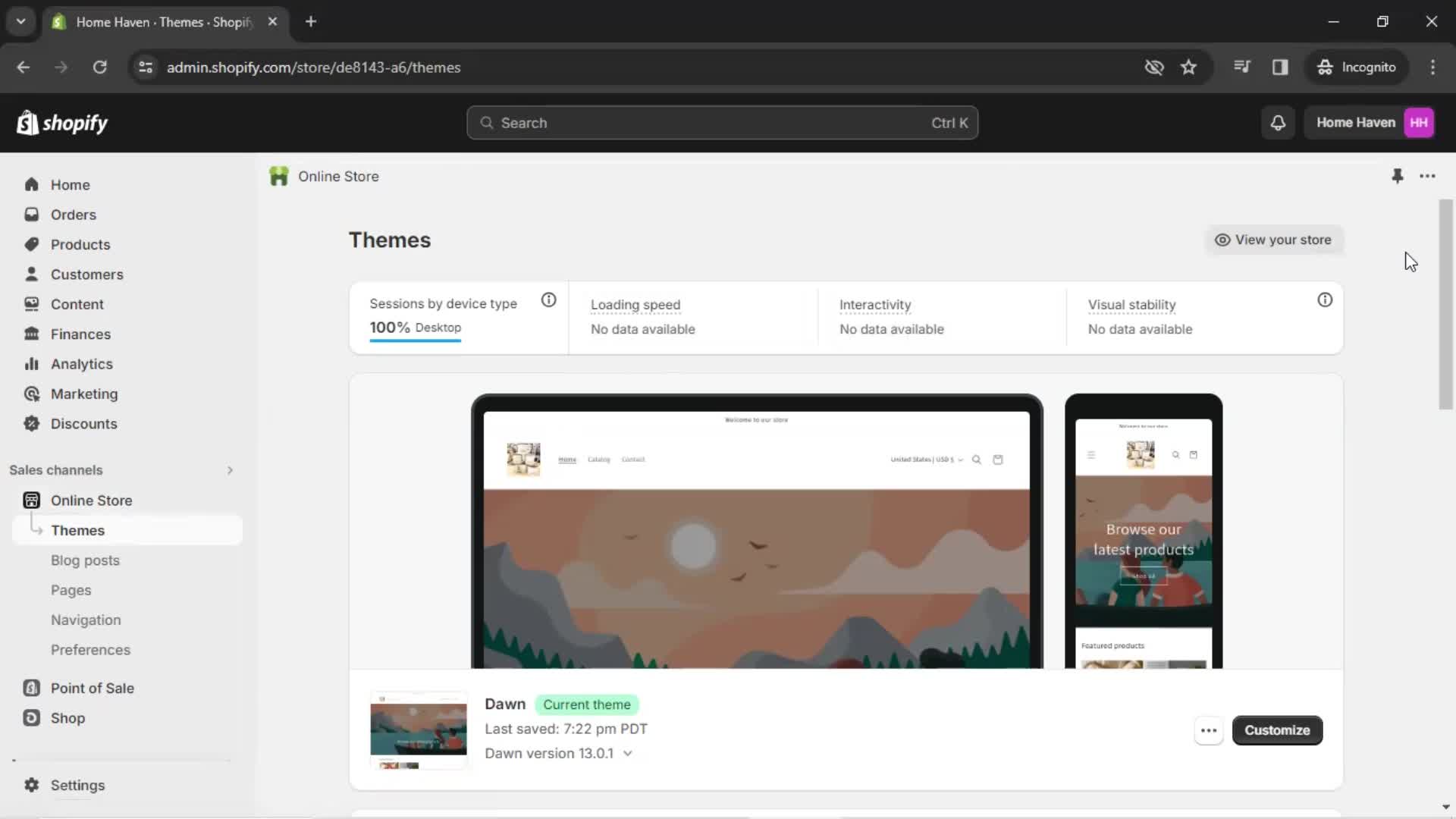Expand the three-dot menu on Dawn theme
The height and width of the screenshot is (819, 1456).
[1209, 730]
